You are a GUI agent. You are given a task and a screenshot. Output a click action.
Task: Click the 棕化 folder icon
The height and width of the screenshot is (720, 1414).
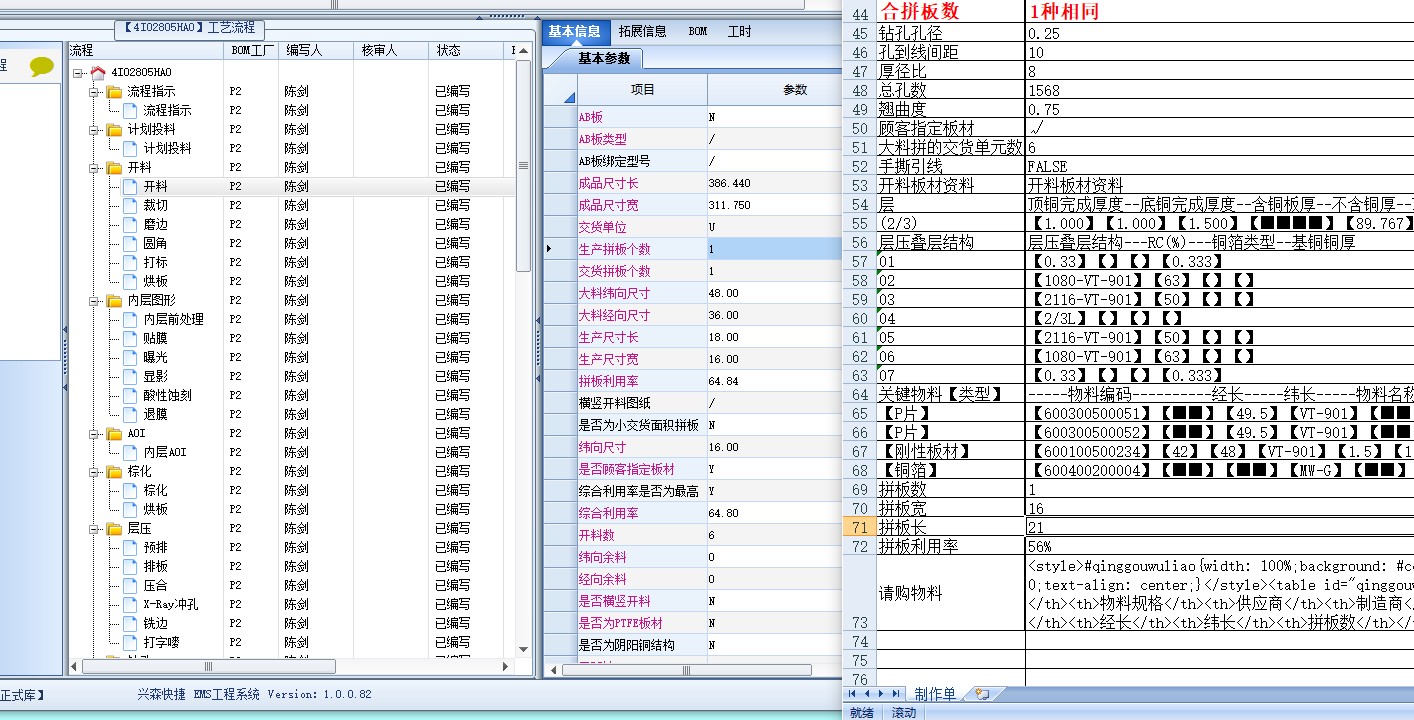[114, 471]
